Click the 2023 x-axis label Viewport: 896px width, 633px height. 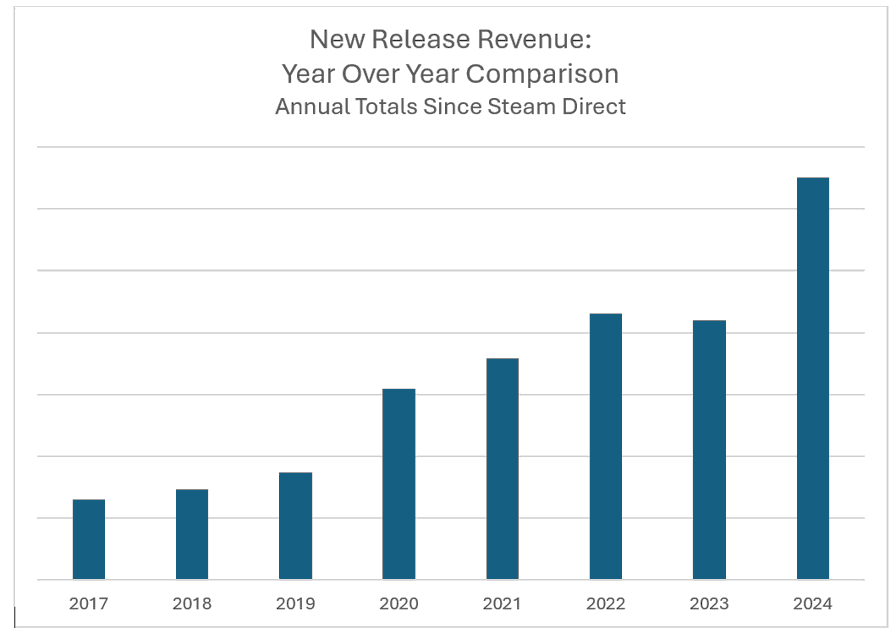709,604
